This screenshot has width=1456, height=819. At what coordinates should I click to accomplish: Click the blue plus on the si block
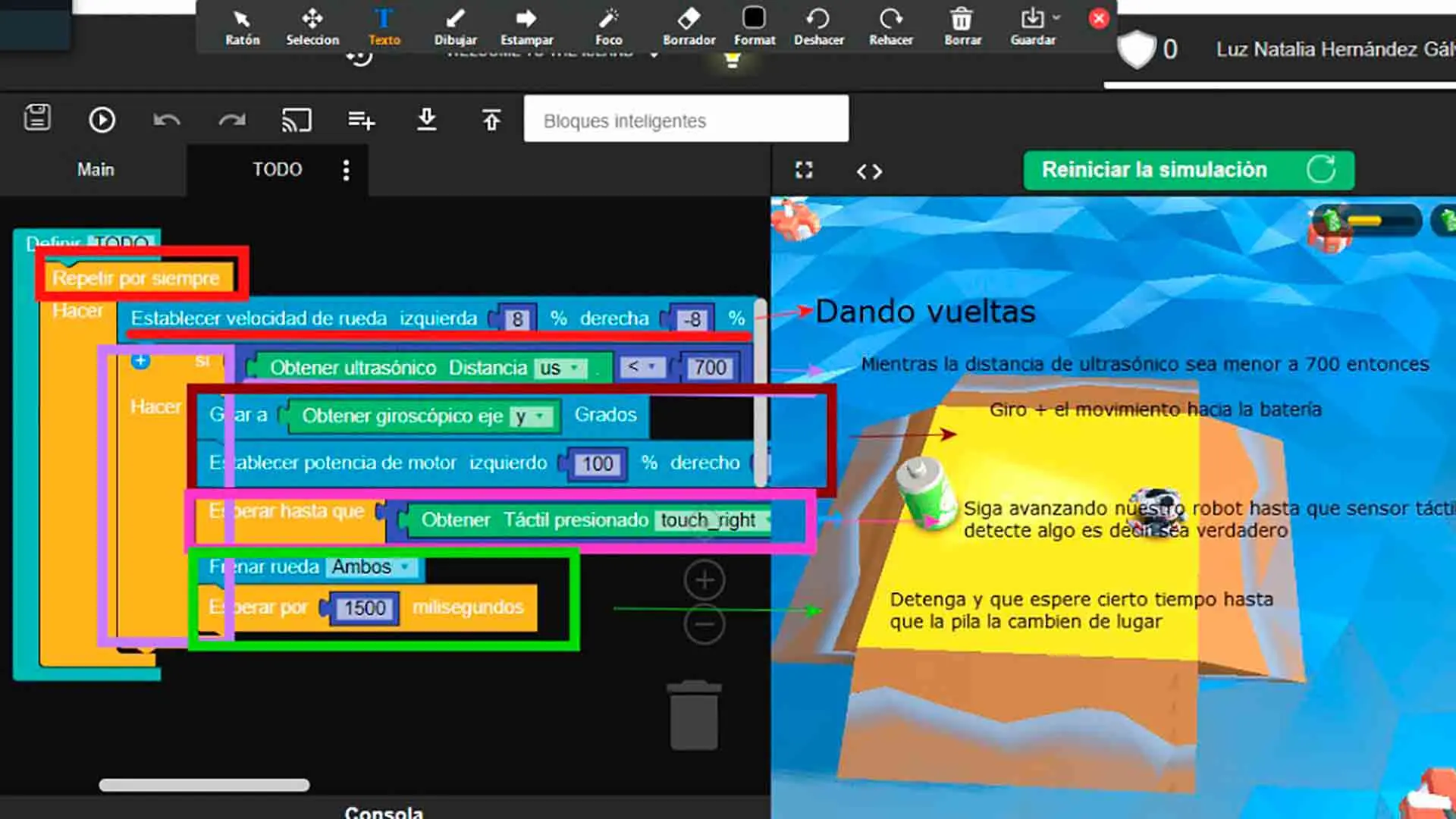click(140, 361)
